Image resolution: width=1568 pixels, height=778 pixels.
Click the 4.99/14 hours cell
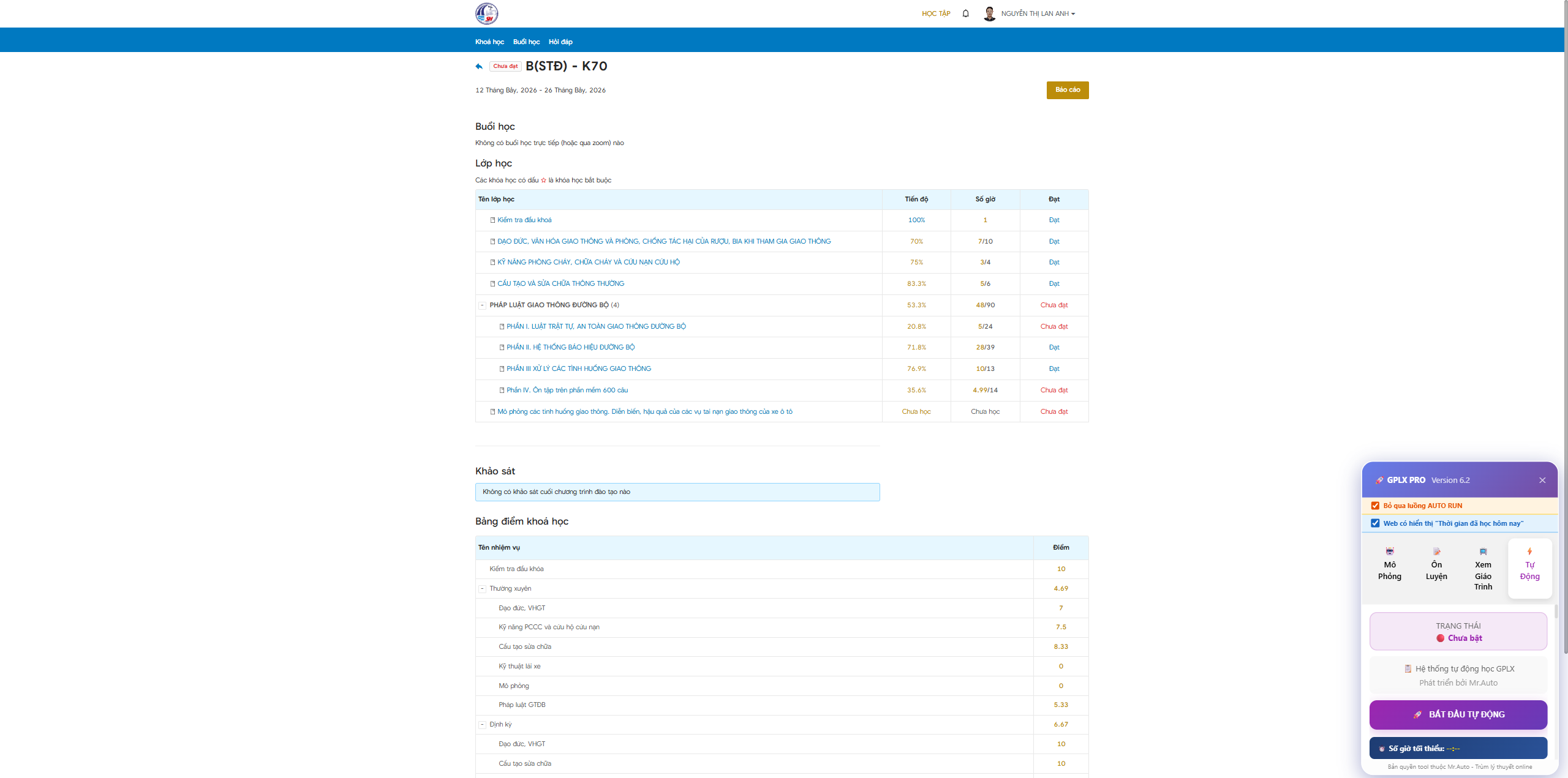985,390
